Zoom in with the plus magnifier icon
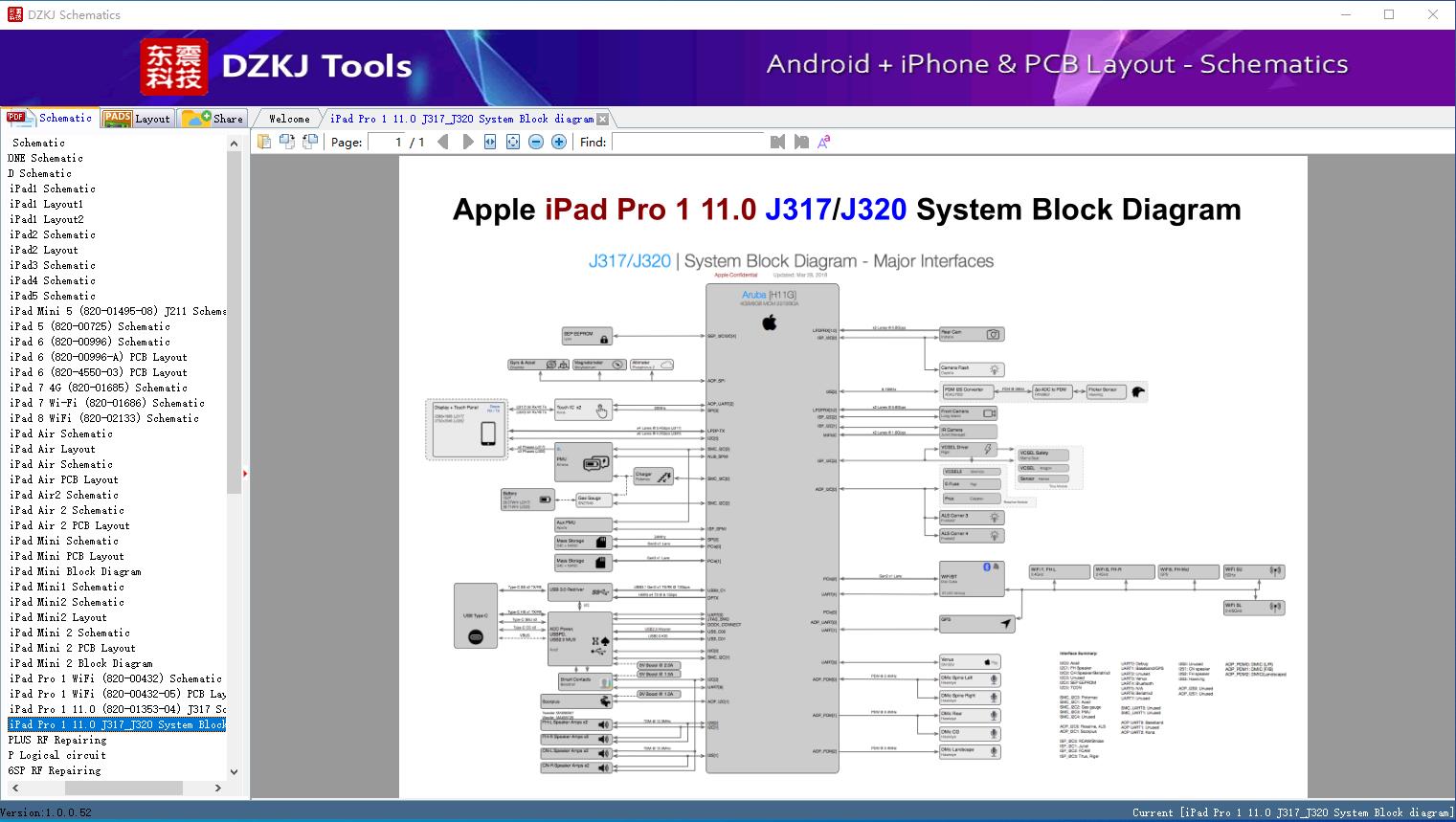Screen dimensions: 1456x822 (558, 141)
